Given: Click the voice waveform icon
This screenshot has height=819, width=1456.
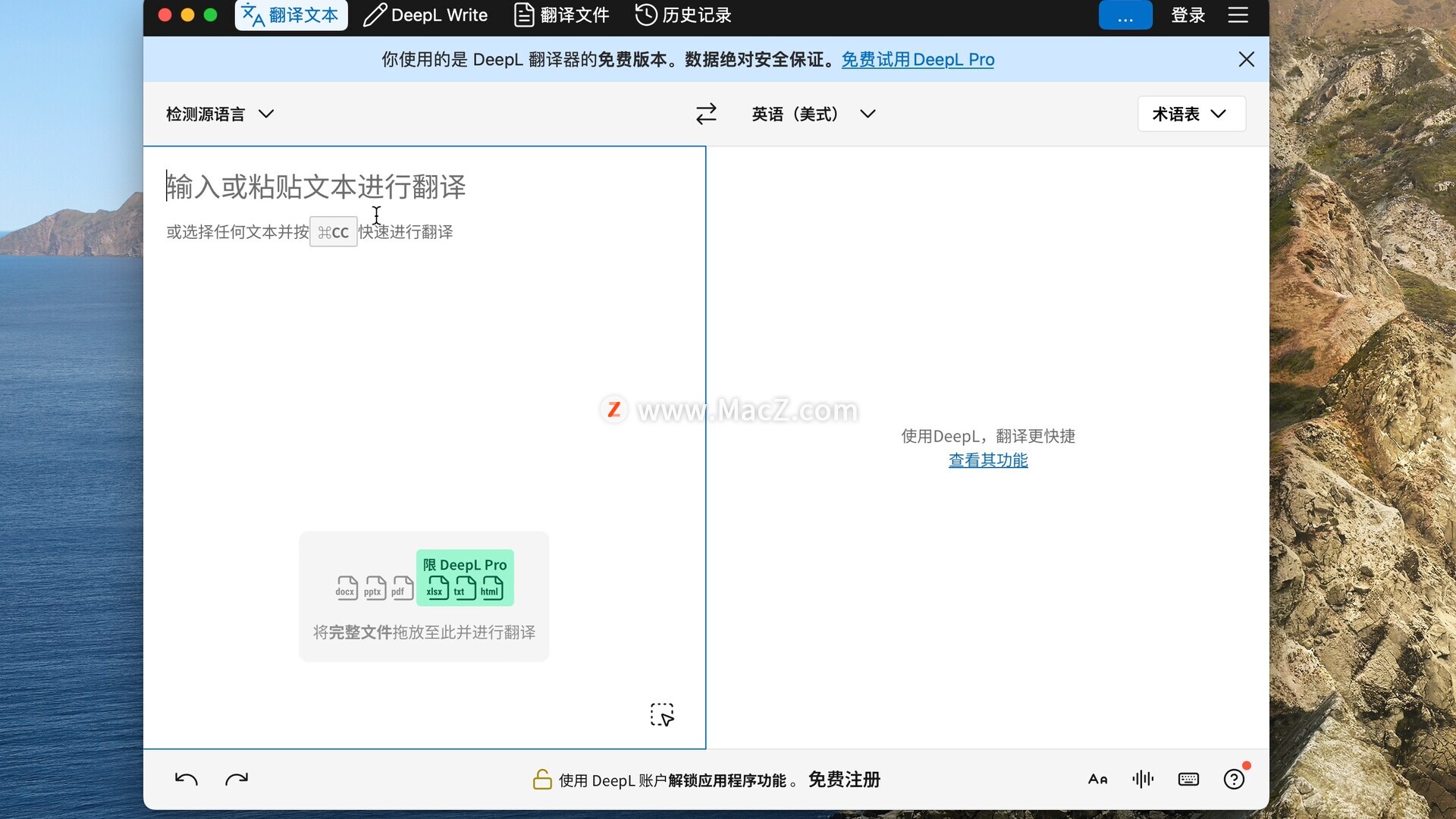Looking at the screenshot, I should [x=1143, y=780].
